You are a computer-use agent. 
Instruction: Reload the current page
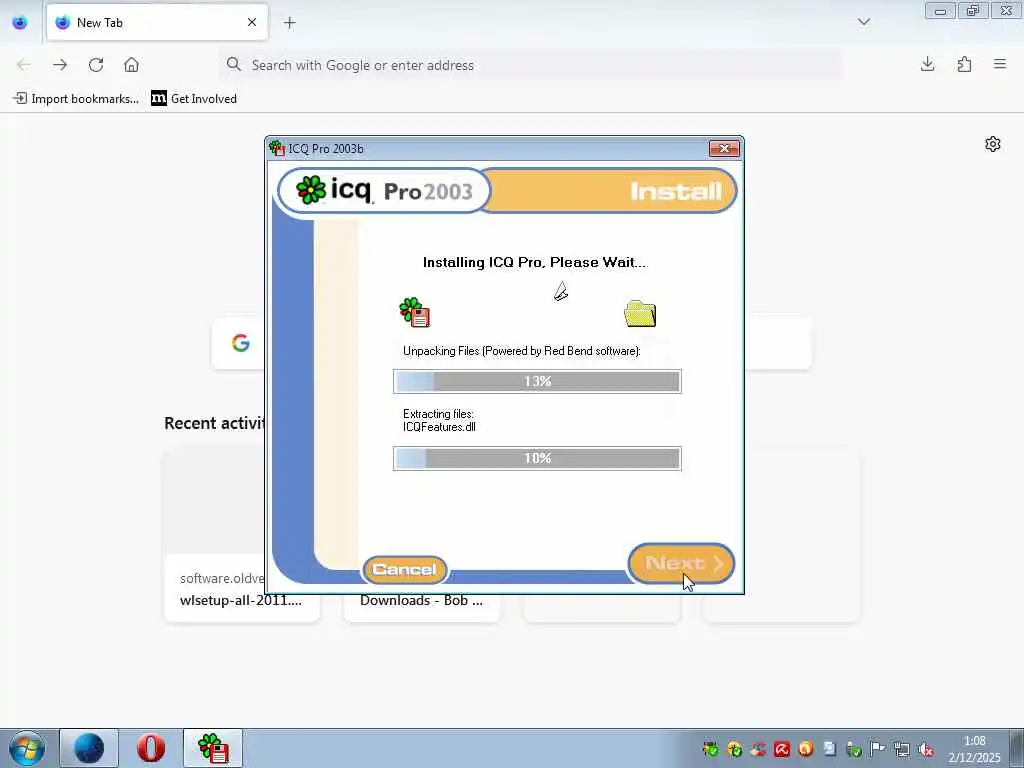[96, 65]
